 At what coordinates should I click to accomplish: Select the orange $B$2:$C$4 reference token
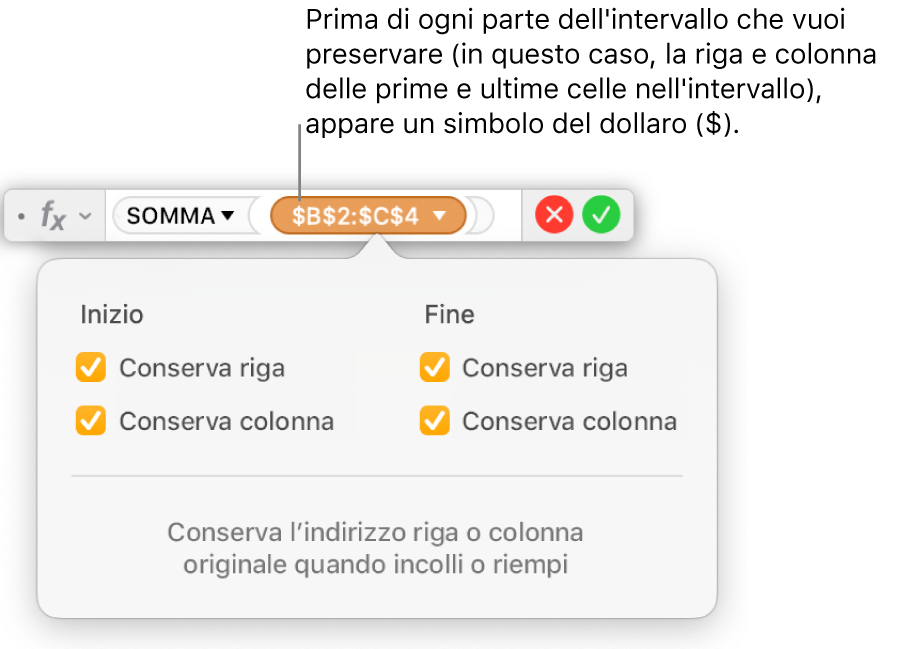pos(355,215)
